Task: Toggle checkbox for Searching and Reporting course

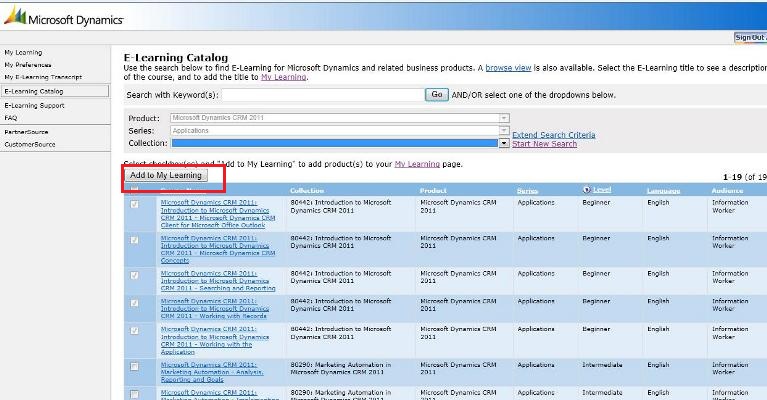Action: click(134, 275)
